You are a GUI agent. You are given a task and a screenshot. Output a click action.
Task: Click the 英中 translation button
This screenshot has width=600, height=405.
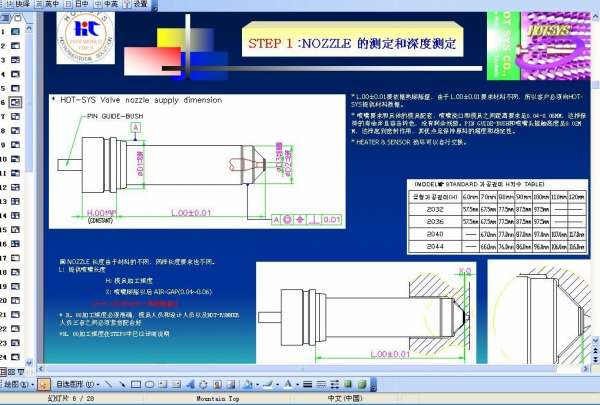pos(47,4)
